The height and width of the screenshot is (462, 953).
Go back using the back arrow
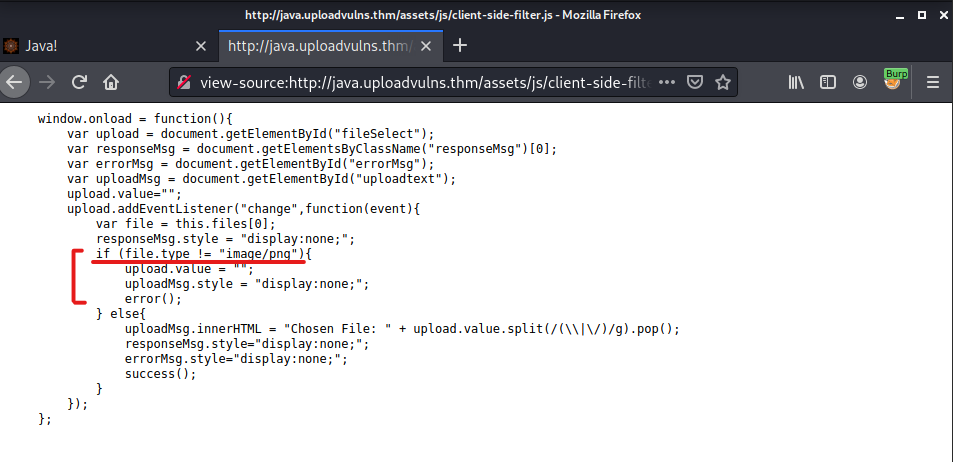[13, 82]
